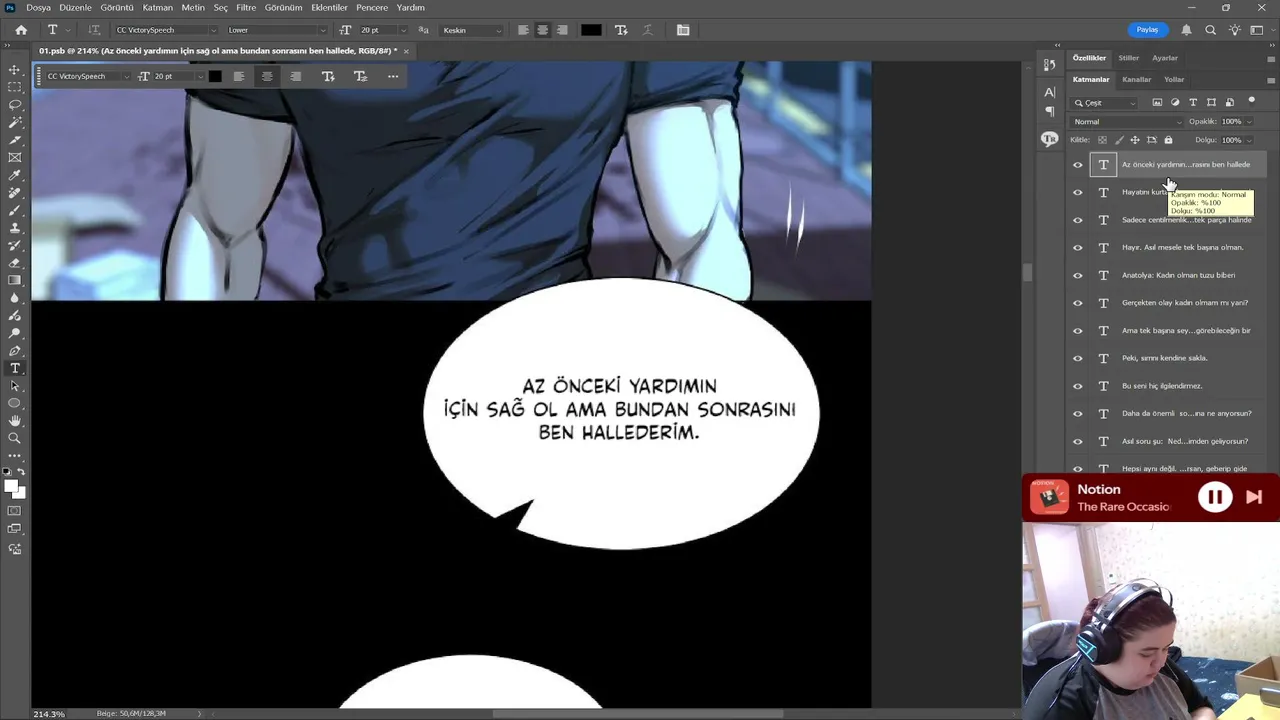This screenshot has height=720, width=1280.
Task: Select the Pen tool
Action: click(x=14, y=351)
